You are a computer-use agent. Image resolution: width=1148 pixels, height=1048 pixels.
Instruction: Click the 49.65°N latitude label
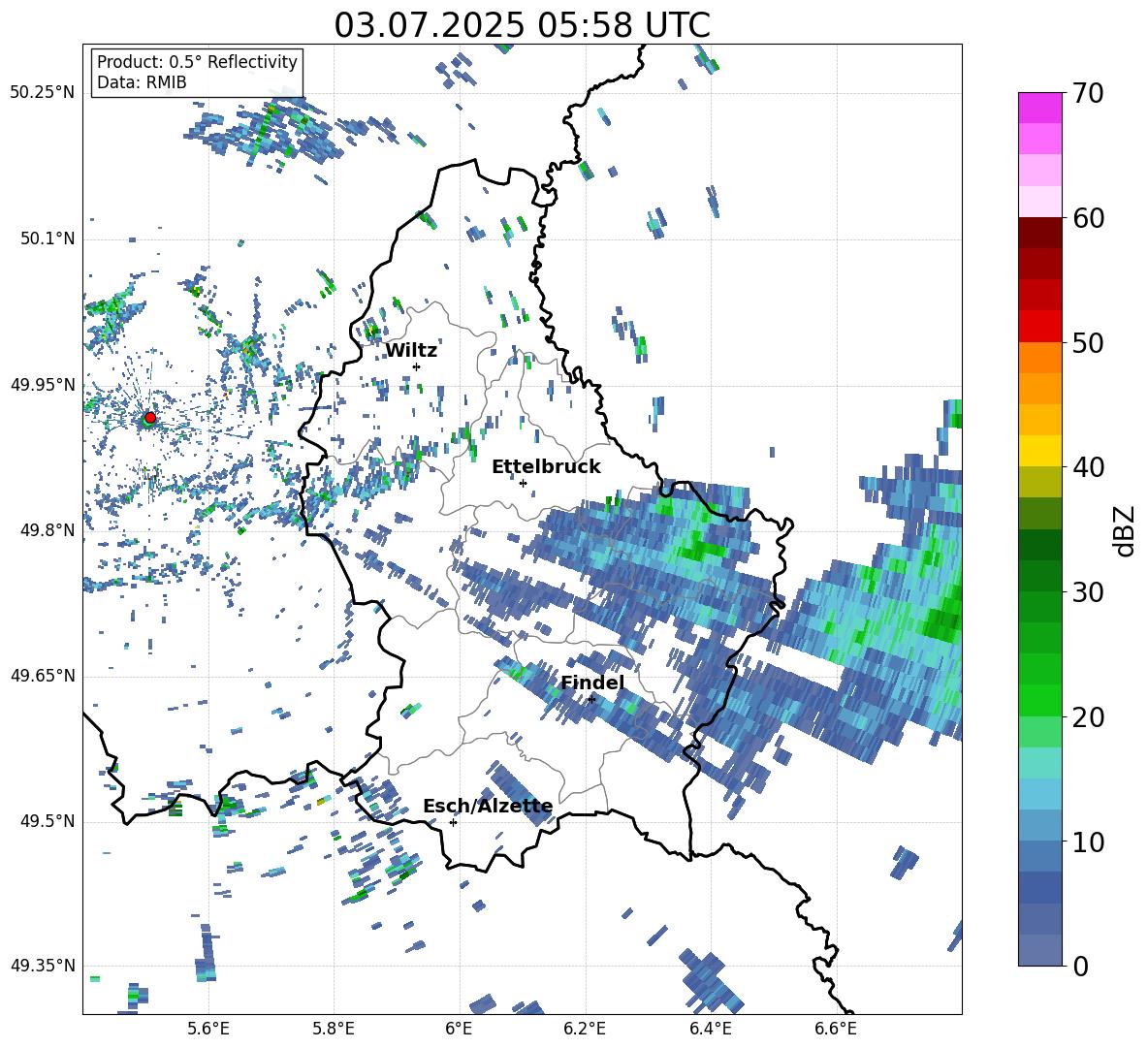(x=43, y=675)
